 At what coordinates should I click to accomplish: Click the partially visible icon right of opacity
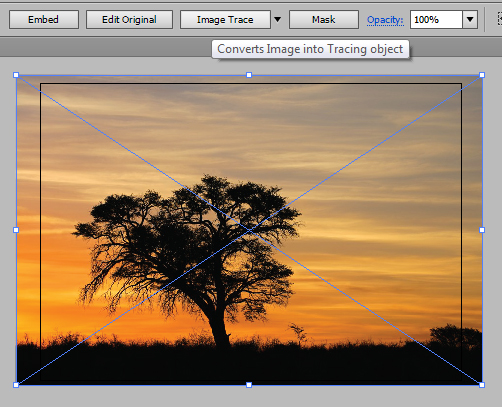[499, 19]
